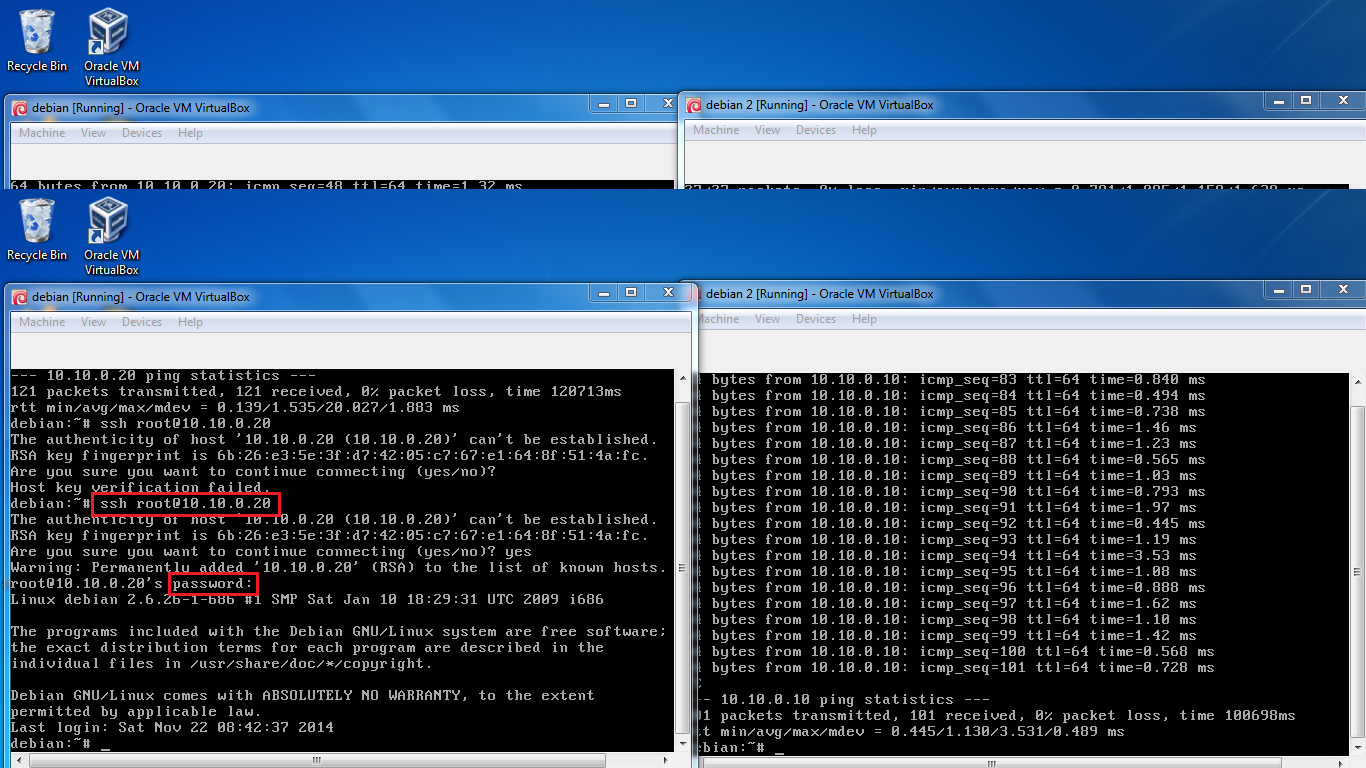Maximize the debian ssh session window
This screenshot has height=768, width=1366.
coord(631,292)
